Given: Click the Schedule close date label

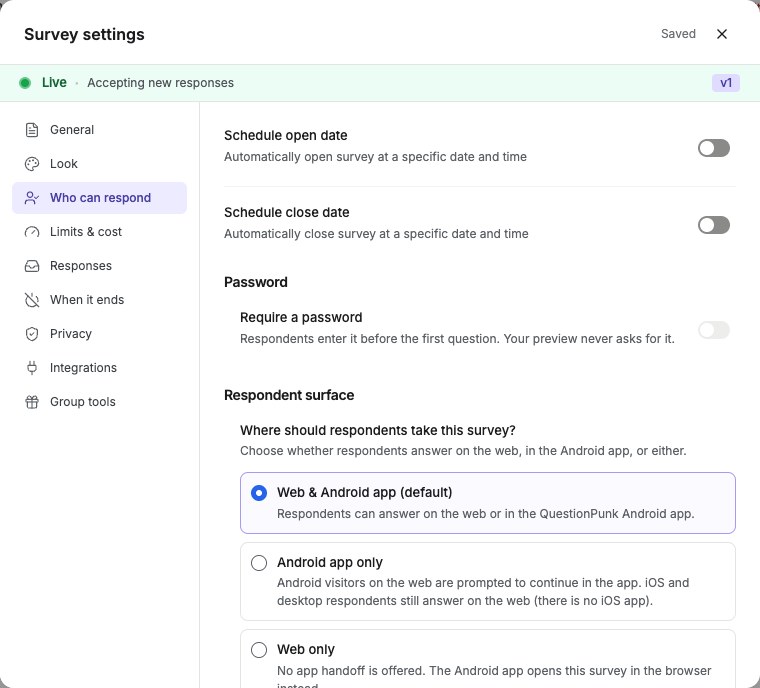Looking at the screenshot, I should 286,212.
